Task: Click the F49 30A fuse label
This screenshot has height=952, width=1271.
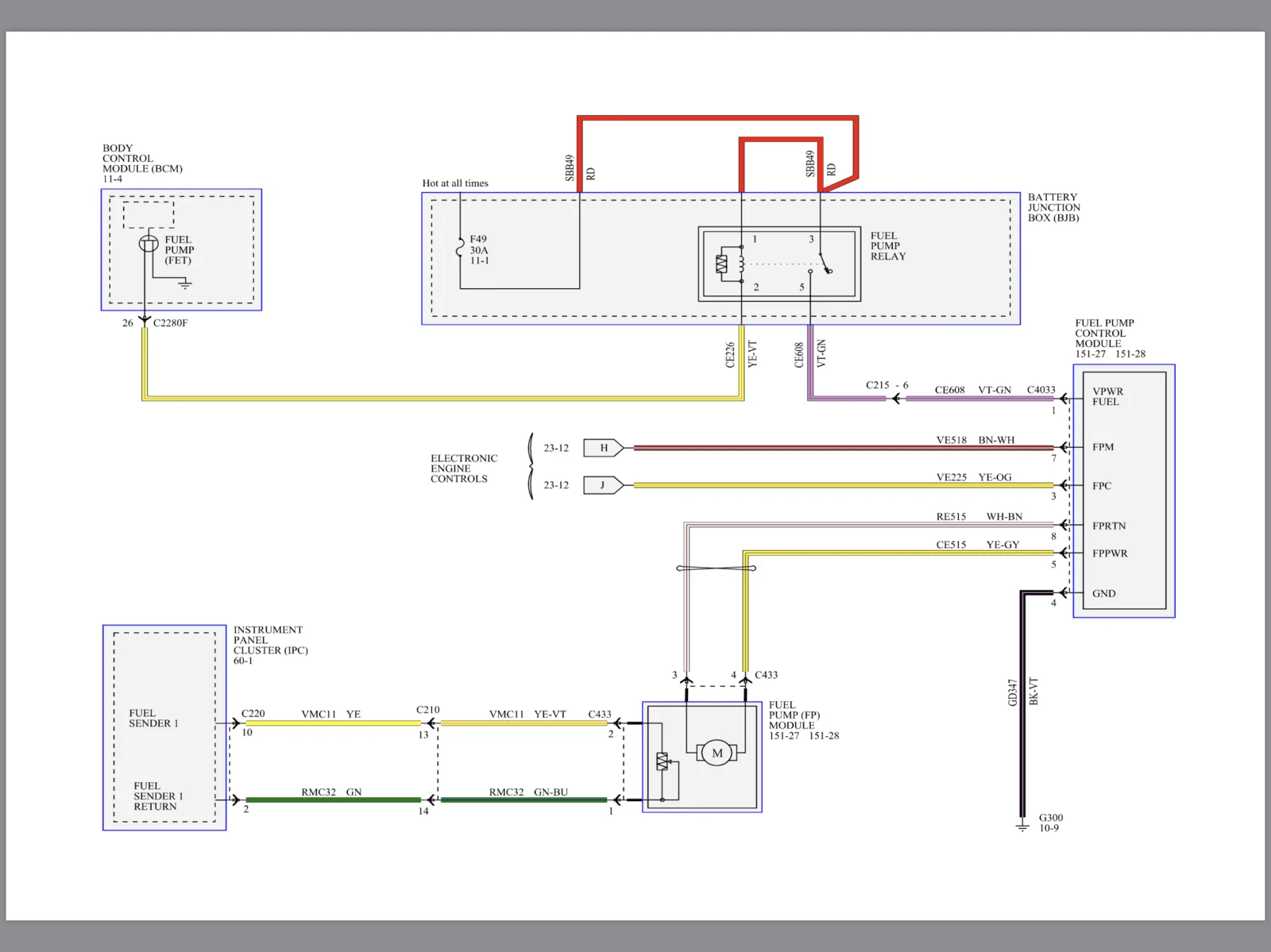Action: (x=479, y=249)
